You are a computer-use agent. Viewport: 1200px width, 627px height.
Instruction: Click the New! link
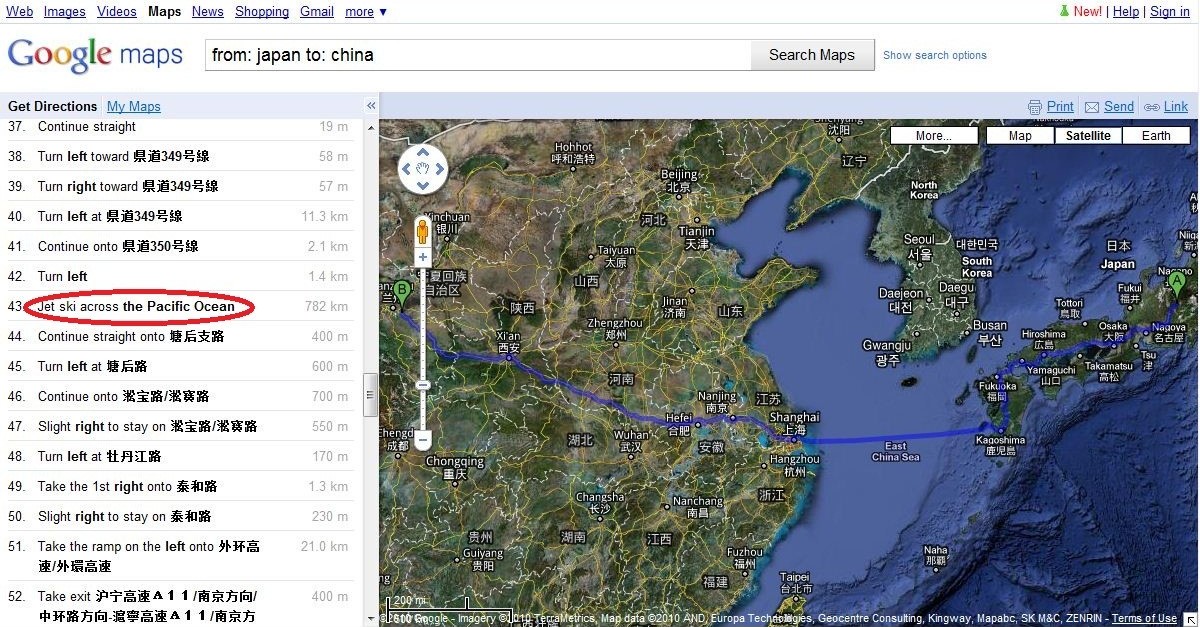(x=1088, y=12)
